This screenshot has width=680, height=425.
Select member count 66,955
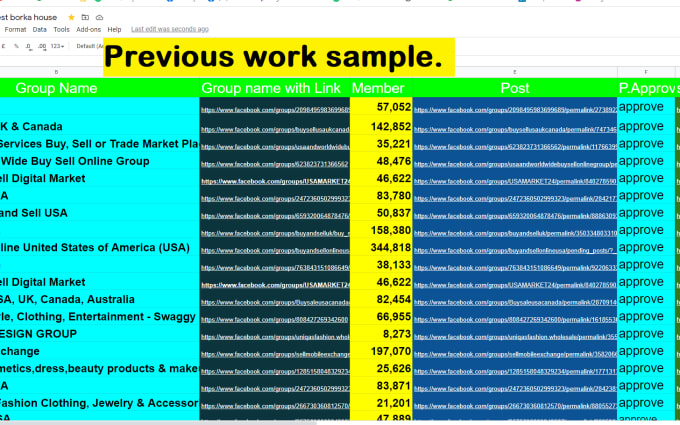pyautogui.click(x=381, y=317)
